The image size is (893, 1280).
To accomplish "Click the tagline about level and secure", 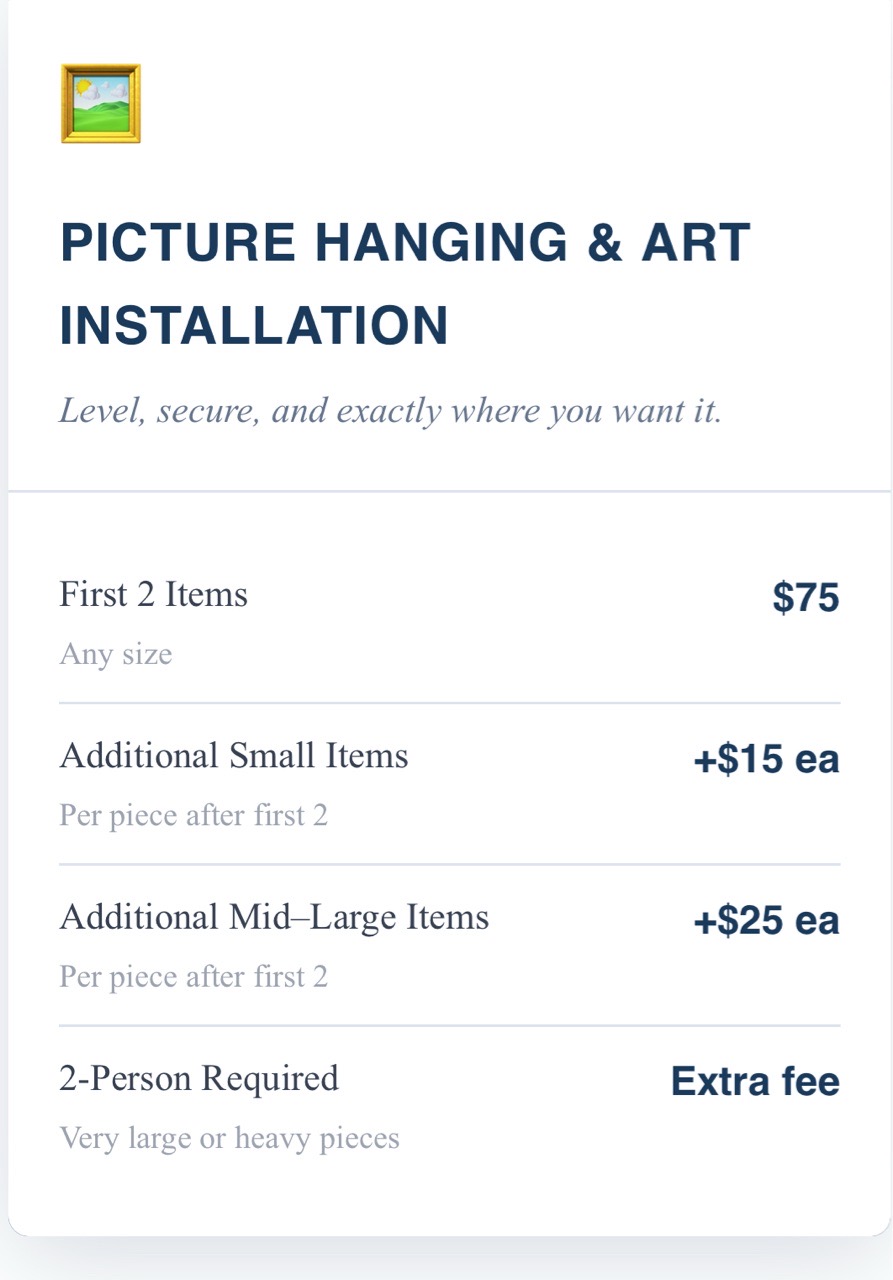I will (x=391, y=411).
